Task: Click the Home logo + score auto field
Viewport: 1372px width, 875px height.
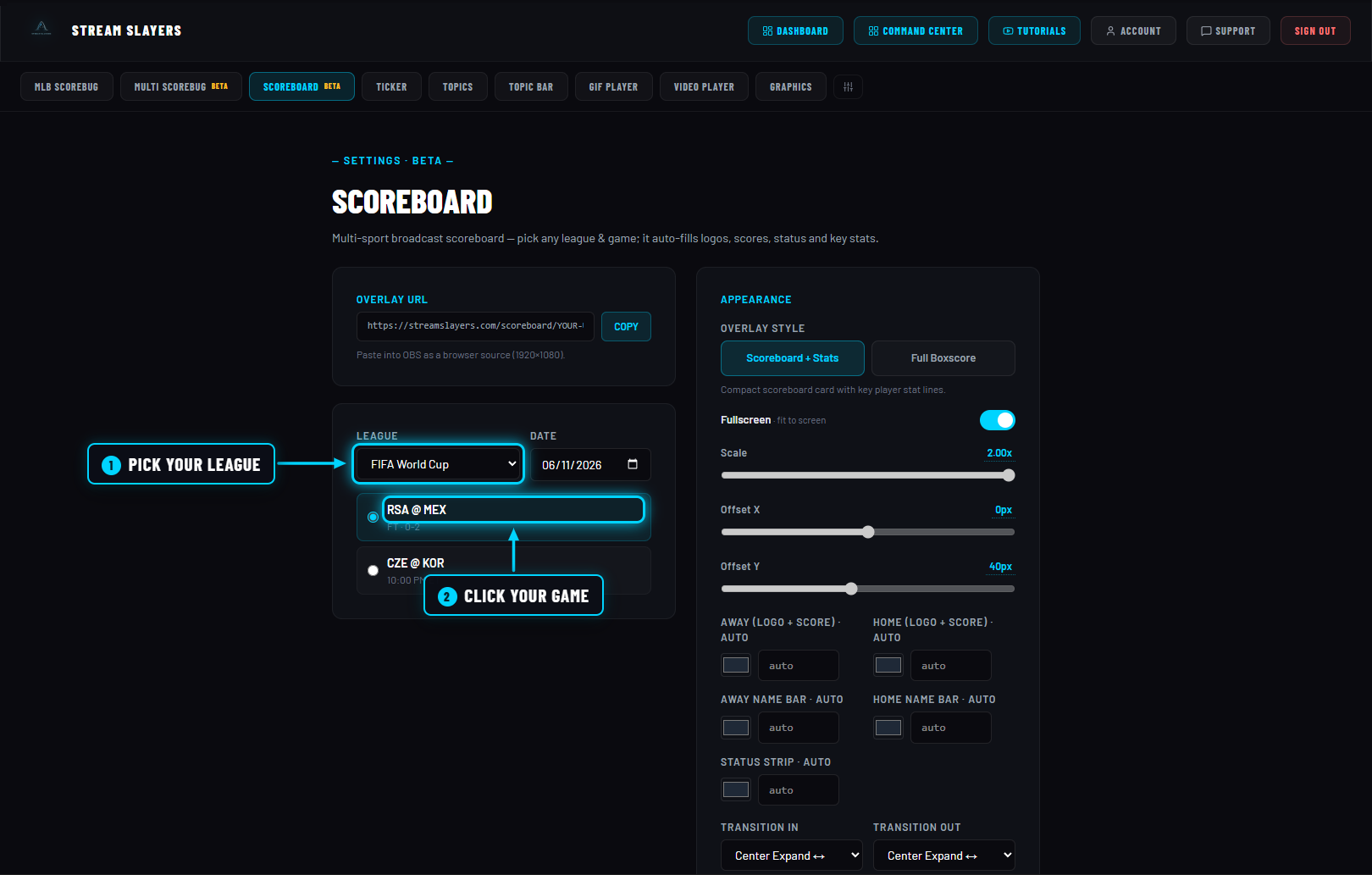Action: click(x=950, y=665)
